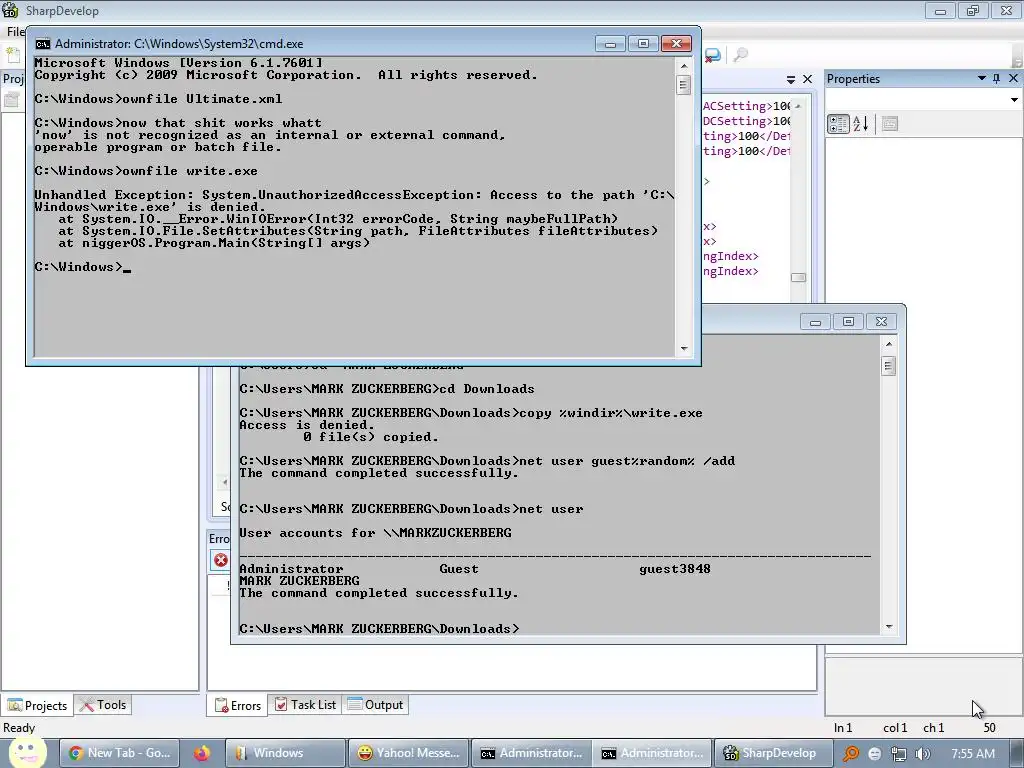Close the active editor document tab
This screenshot has width=1024, height=768.
[808, 79]
